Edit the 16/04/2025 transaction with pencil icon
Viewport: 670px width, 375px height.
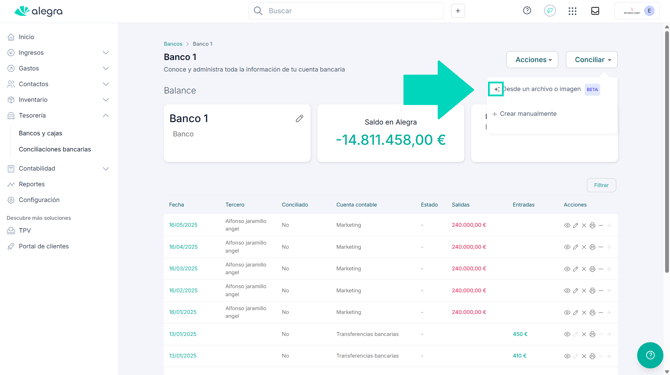(576, 247)
